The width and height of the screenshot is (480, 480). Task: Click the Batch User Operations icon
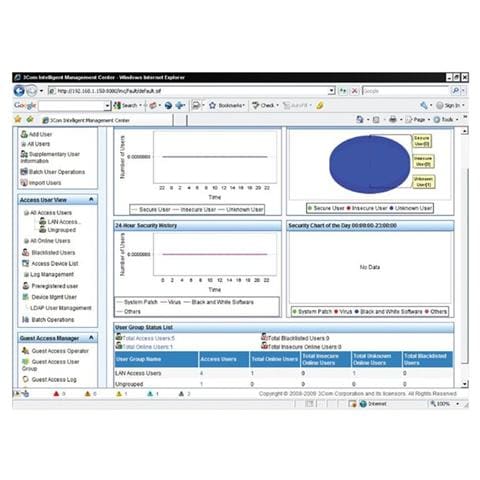click(24, 172)
